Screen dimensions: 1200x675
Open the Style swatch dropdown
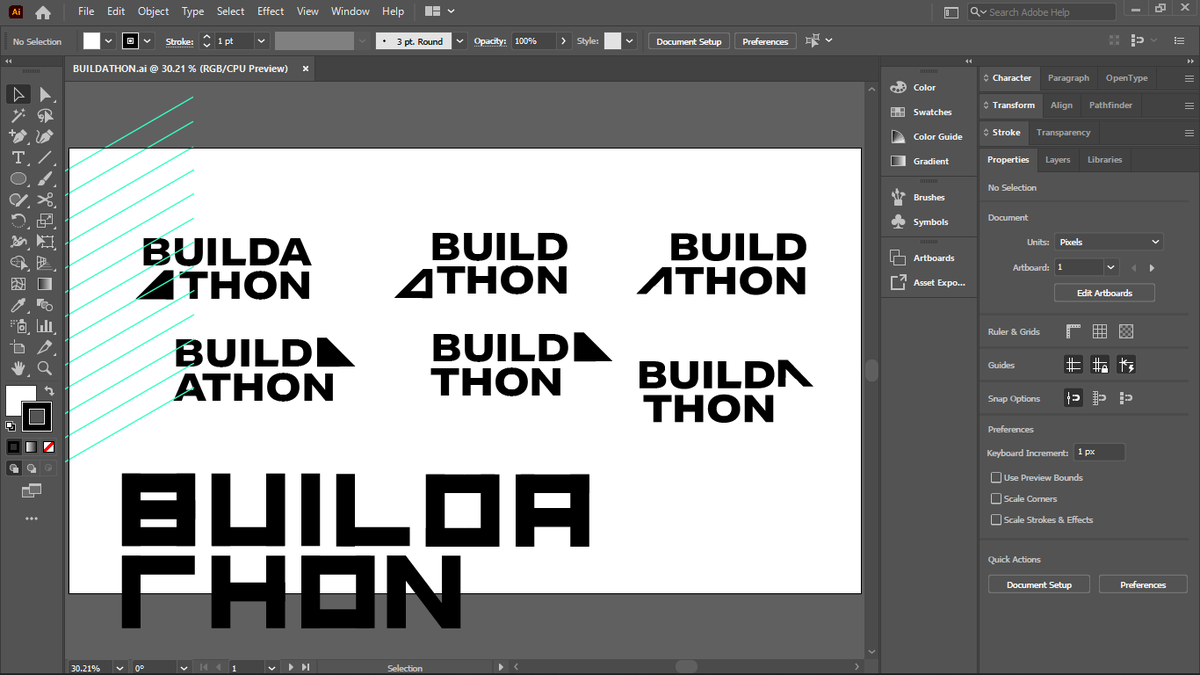click(630, 41)
